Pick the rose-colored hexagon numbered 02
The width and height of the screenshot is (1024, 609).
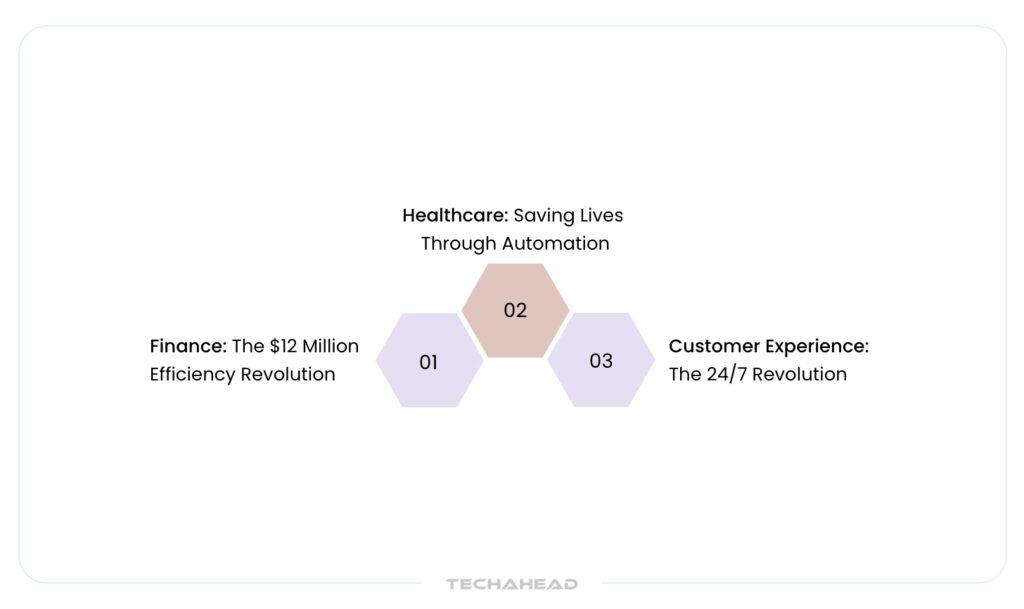point(515,310)
